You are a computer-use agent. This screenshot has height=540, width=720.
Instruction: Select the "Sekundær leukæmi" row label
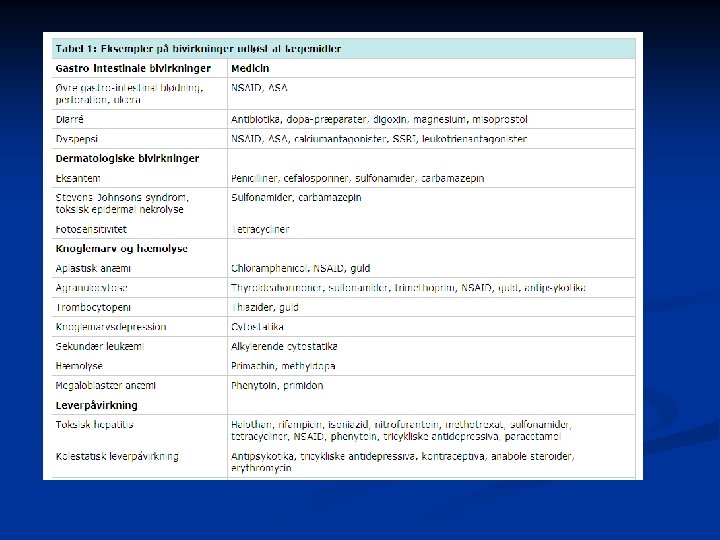click(100, 346)
